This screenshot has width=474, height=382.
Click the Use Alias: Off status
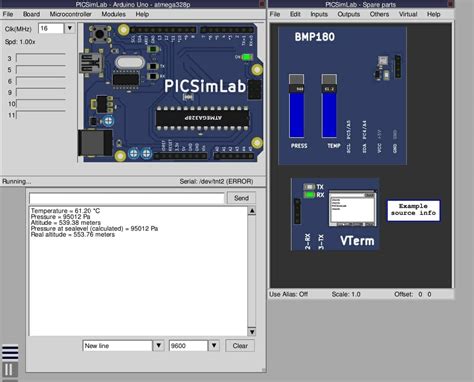point(288,294)
